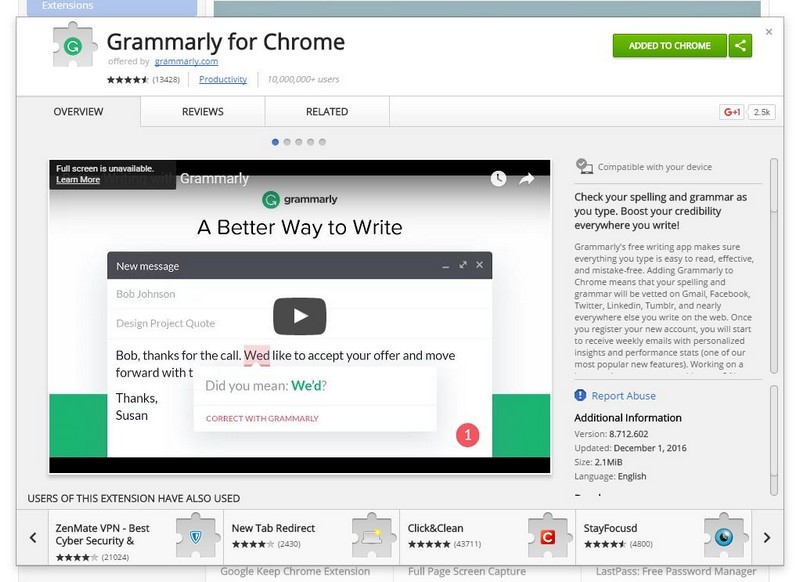Screen dimensions: 800x582
Task: Click the ZenMate VPN star rating
Action: [77, 558]
